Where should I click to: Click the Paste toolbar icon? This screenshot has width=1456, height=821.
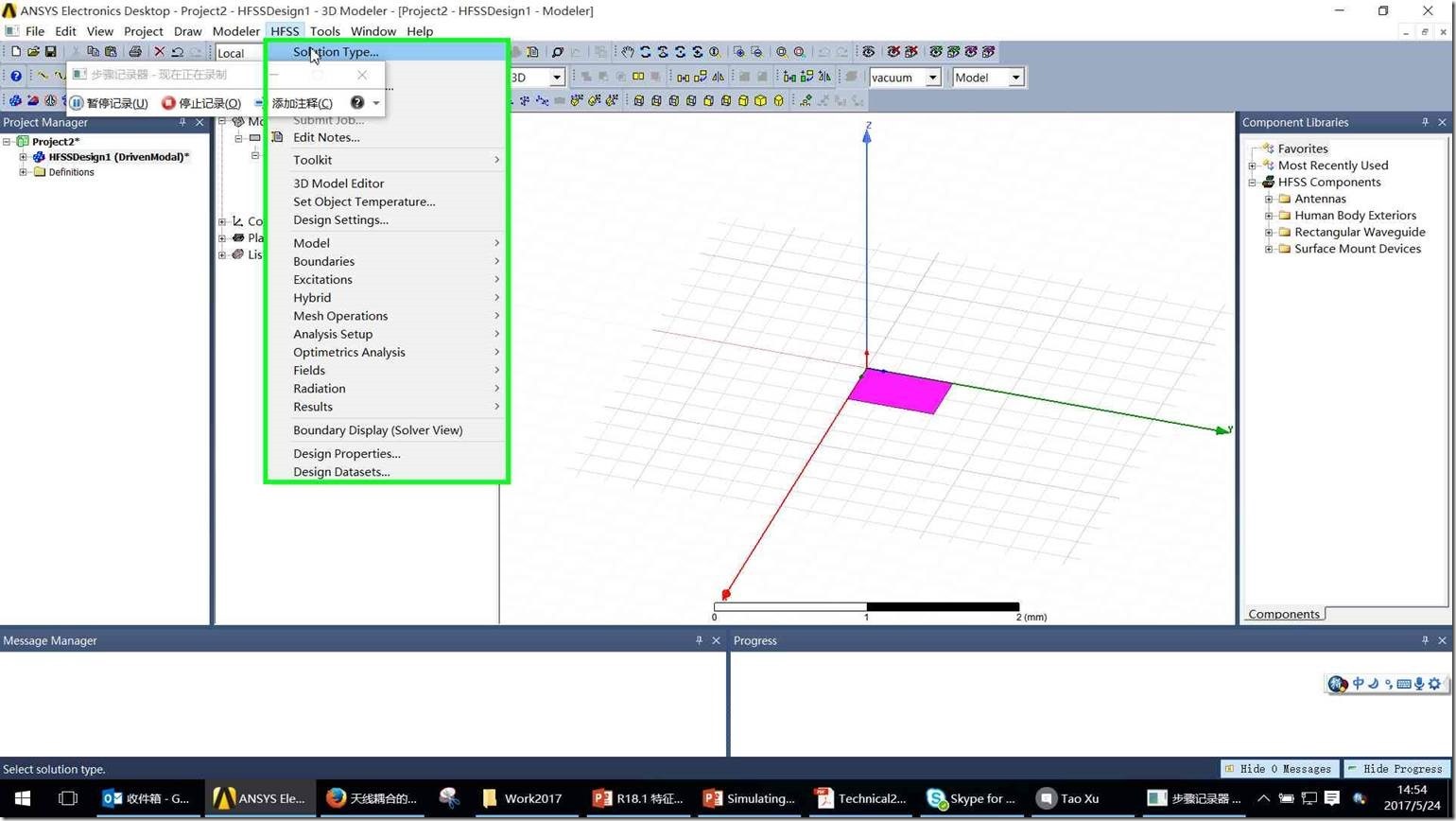pos(111,52)
